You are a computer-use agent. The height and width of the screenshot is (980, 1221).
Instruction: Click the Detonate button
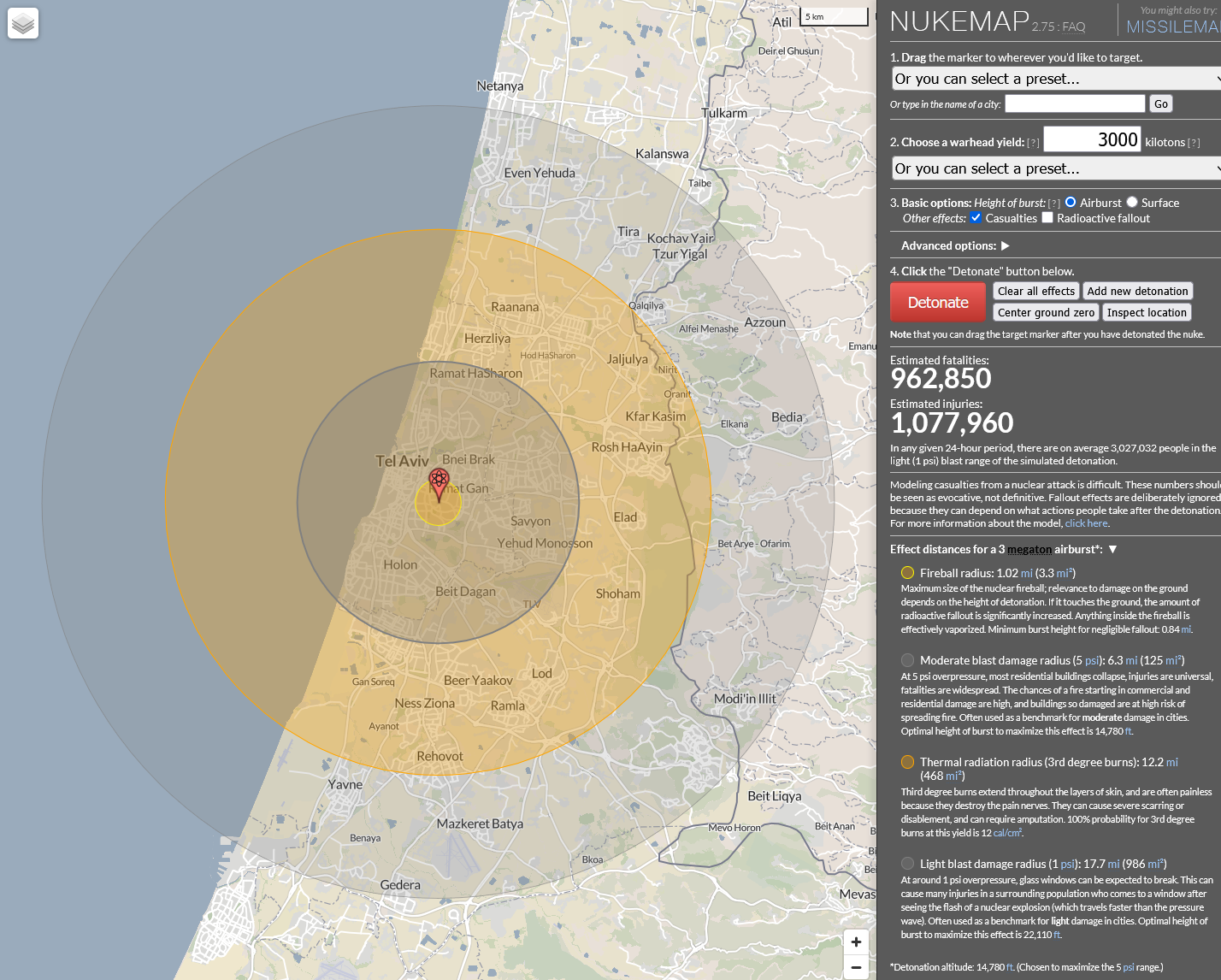938,303
